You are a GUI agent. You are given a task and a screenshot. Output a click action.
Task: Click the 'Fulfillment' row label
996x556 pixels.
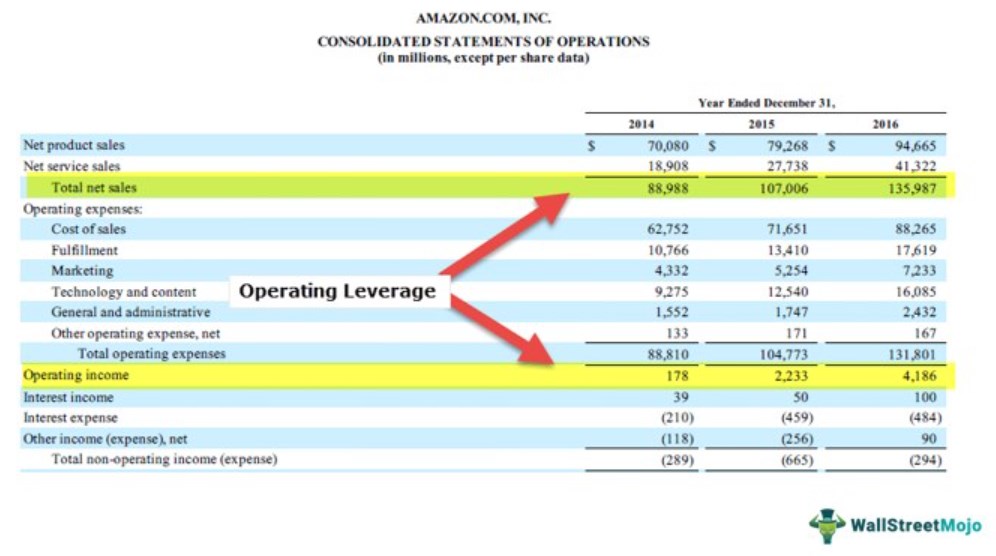click(84, 250)
